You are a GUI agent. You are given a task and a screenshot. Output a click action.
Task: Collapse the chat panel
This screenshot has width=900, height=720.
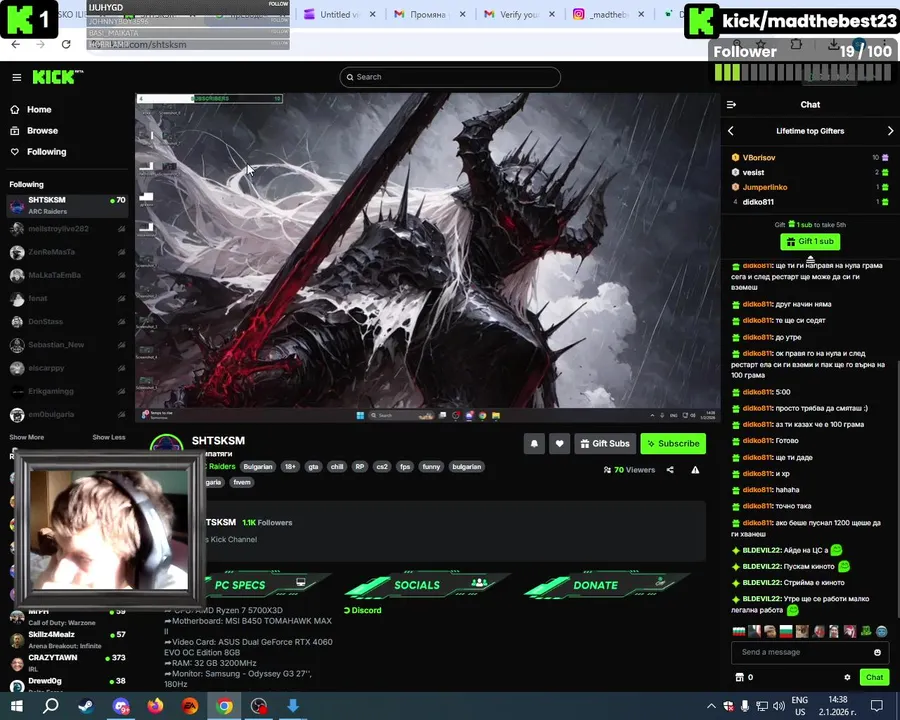coord(731,104)
